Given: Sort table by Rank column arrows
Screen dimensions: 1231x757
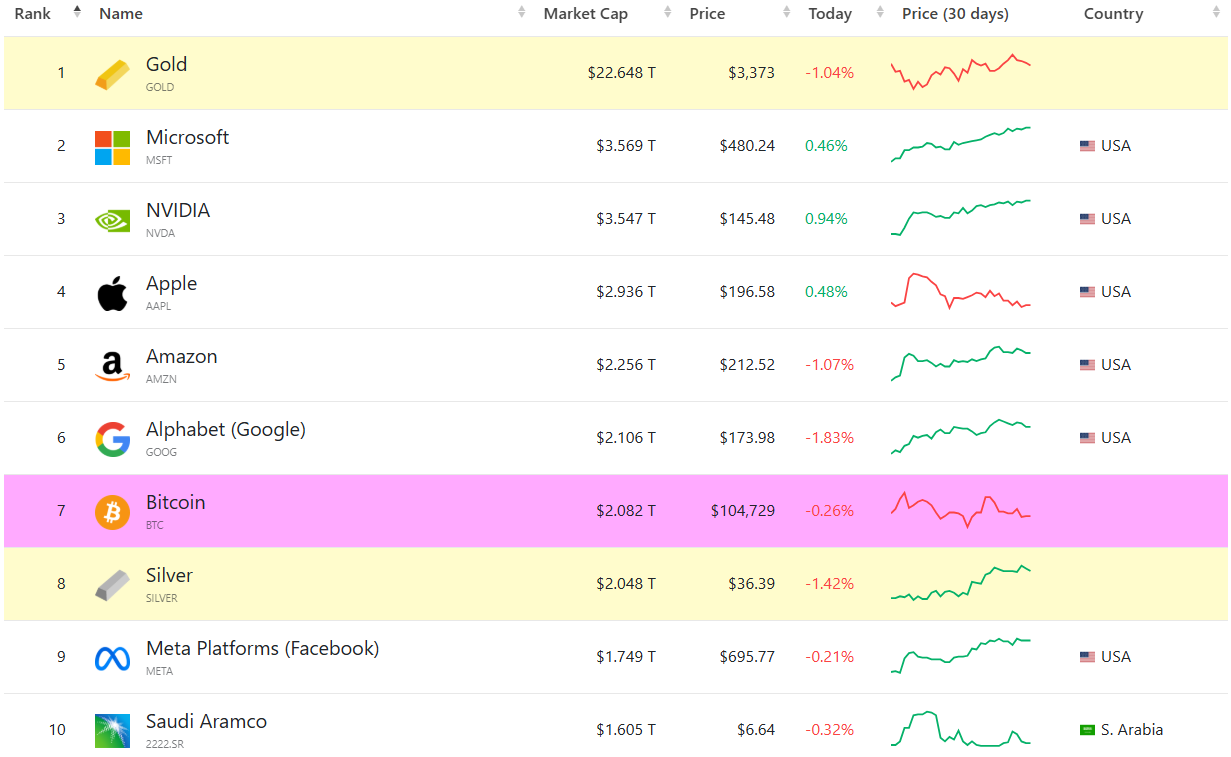Looking at the screenshot, I should pyautogui.click(x=77, y=13).
